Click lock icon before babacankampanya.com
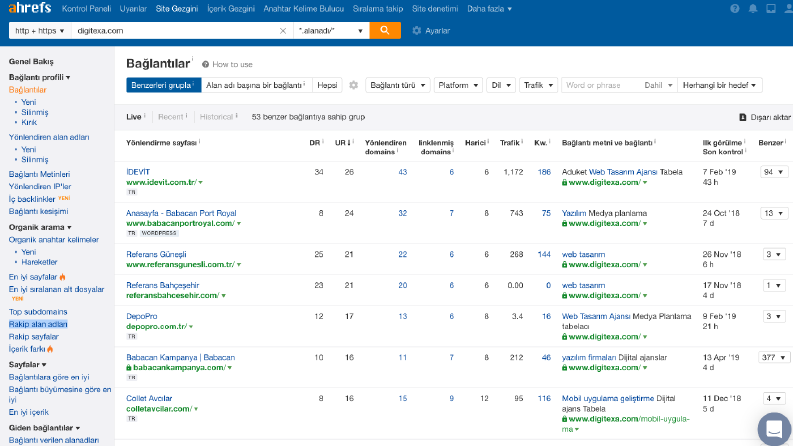This screenshot has height=446, width=793. 129,368
